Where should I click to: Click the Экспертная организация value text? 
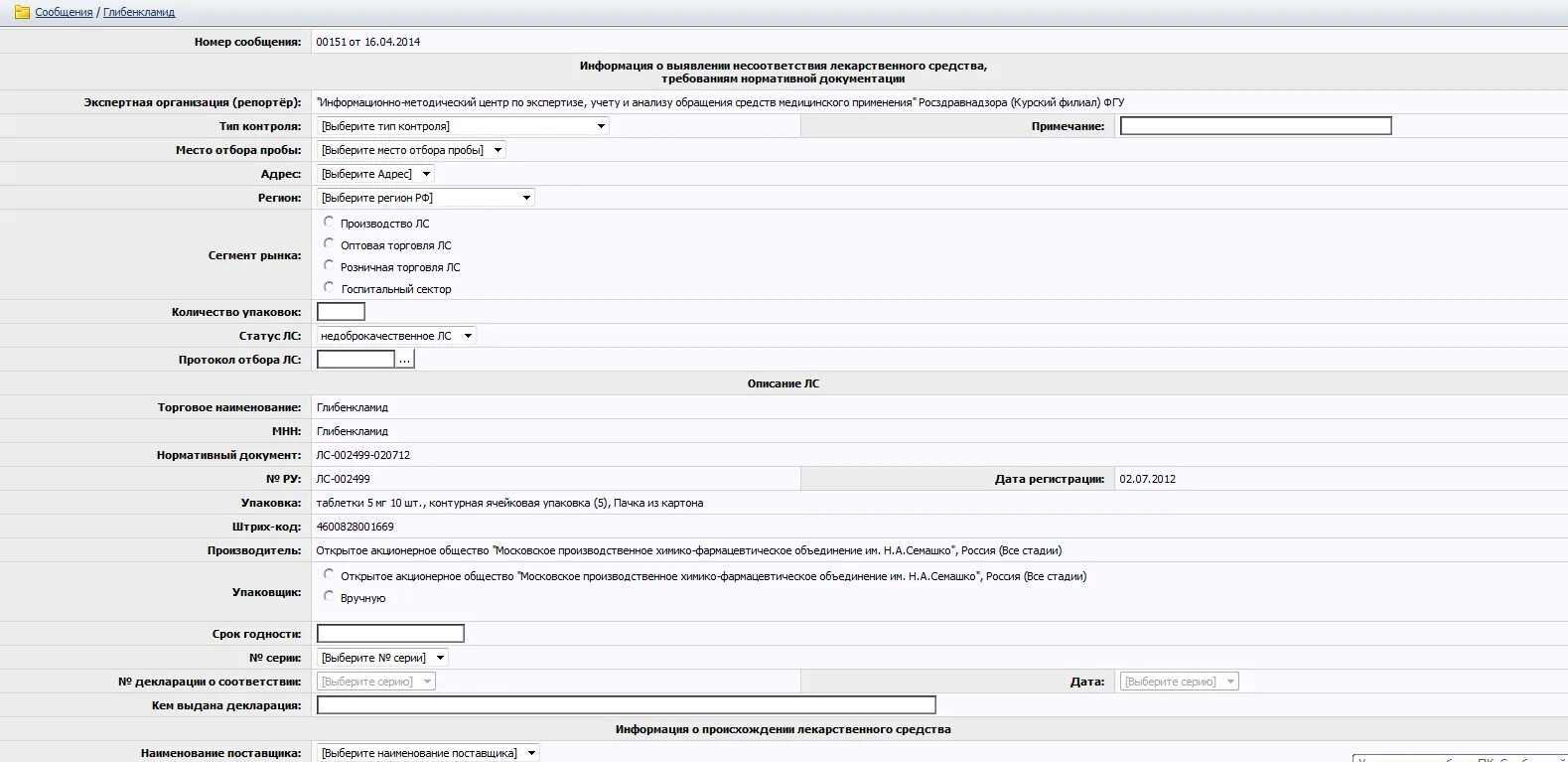pos(720,102)
